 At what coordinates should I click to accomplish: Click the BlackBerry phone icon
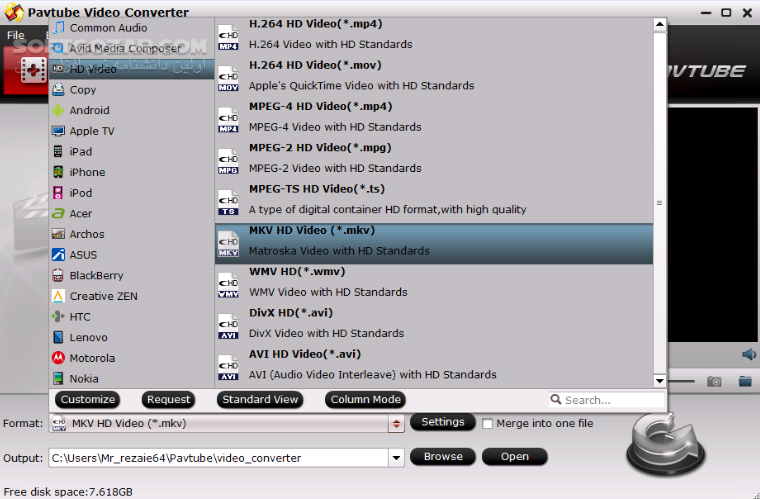click(58, 275)
